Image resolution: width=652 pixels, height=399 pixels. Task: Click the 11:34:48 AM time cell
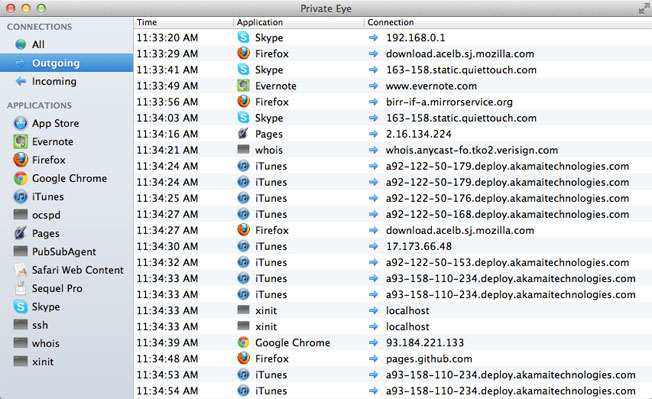tap(167, 359)
